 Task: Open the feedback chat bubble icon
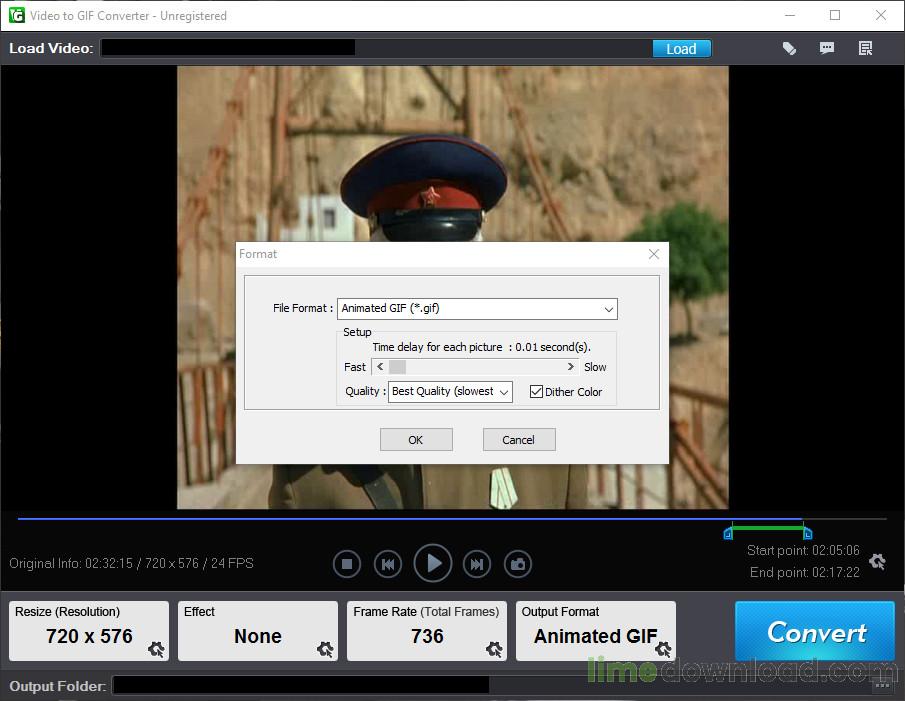point(827,47)
